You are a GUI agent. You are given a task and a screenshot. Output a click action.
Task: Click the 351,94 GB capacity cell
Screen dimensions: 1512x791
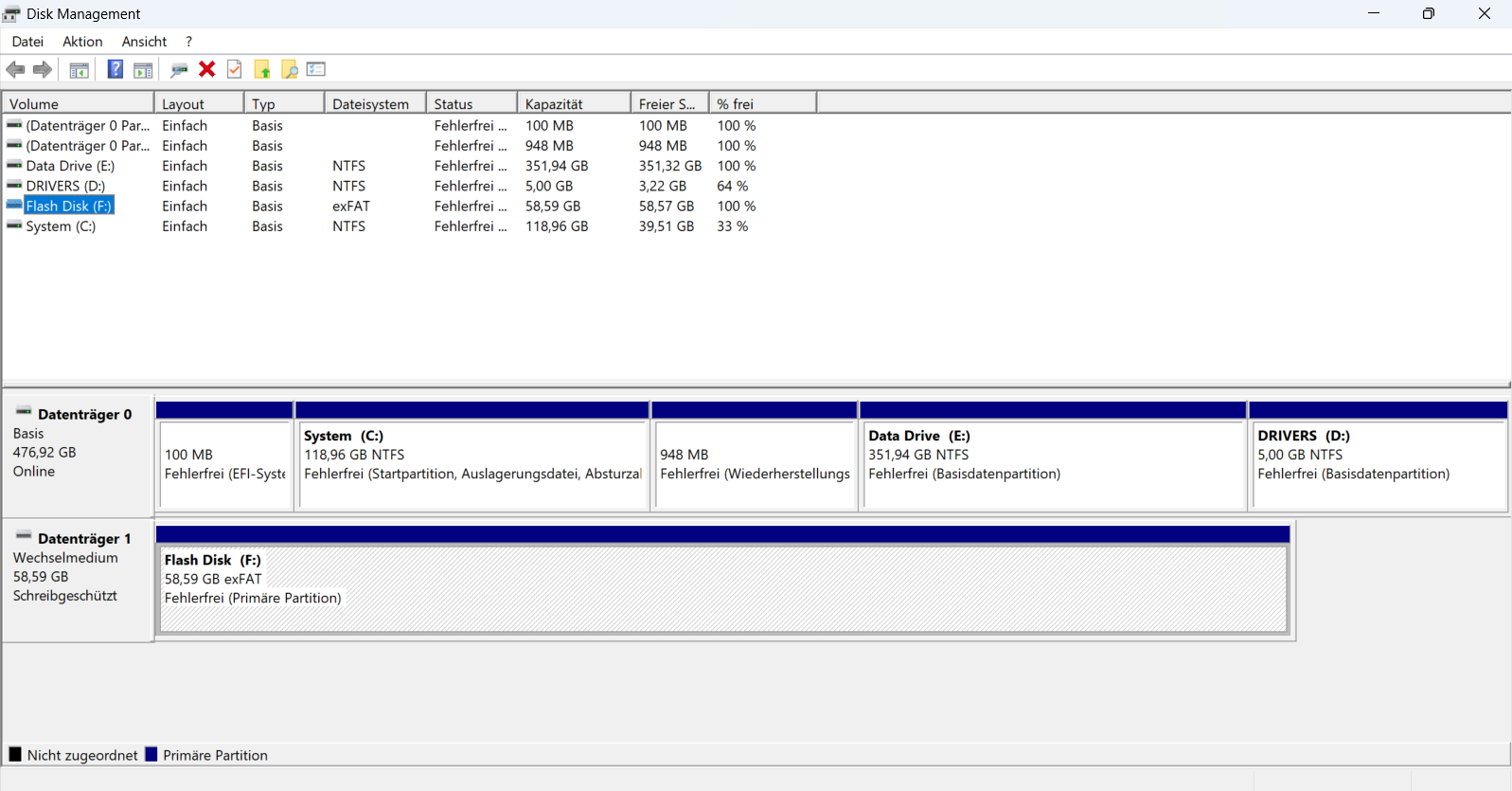pyautogui.click(x=557, y=166)
